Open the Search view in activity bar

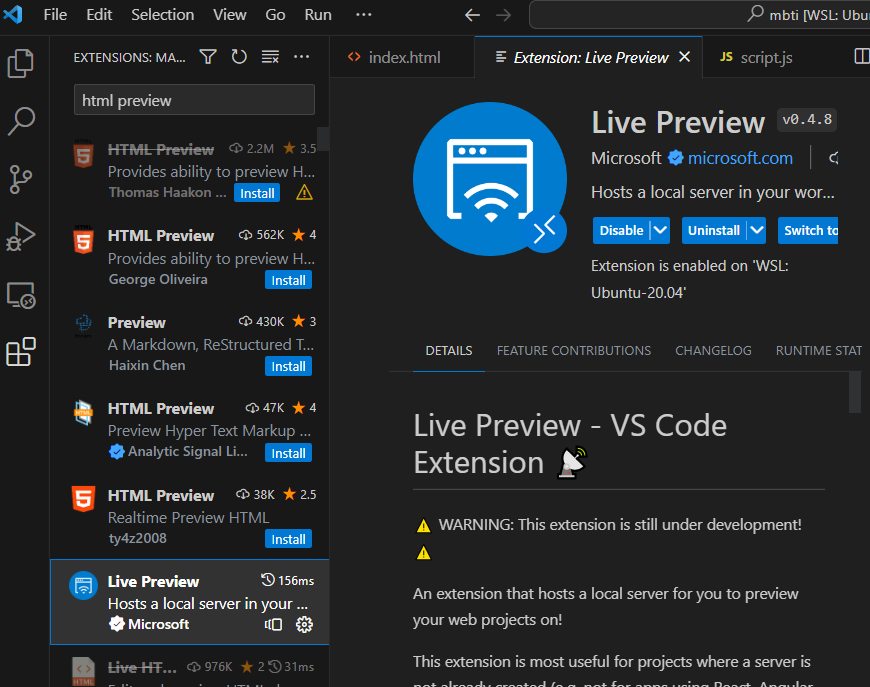coord(21,121)
